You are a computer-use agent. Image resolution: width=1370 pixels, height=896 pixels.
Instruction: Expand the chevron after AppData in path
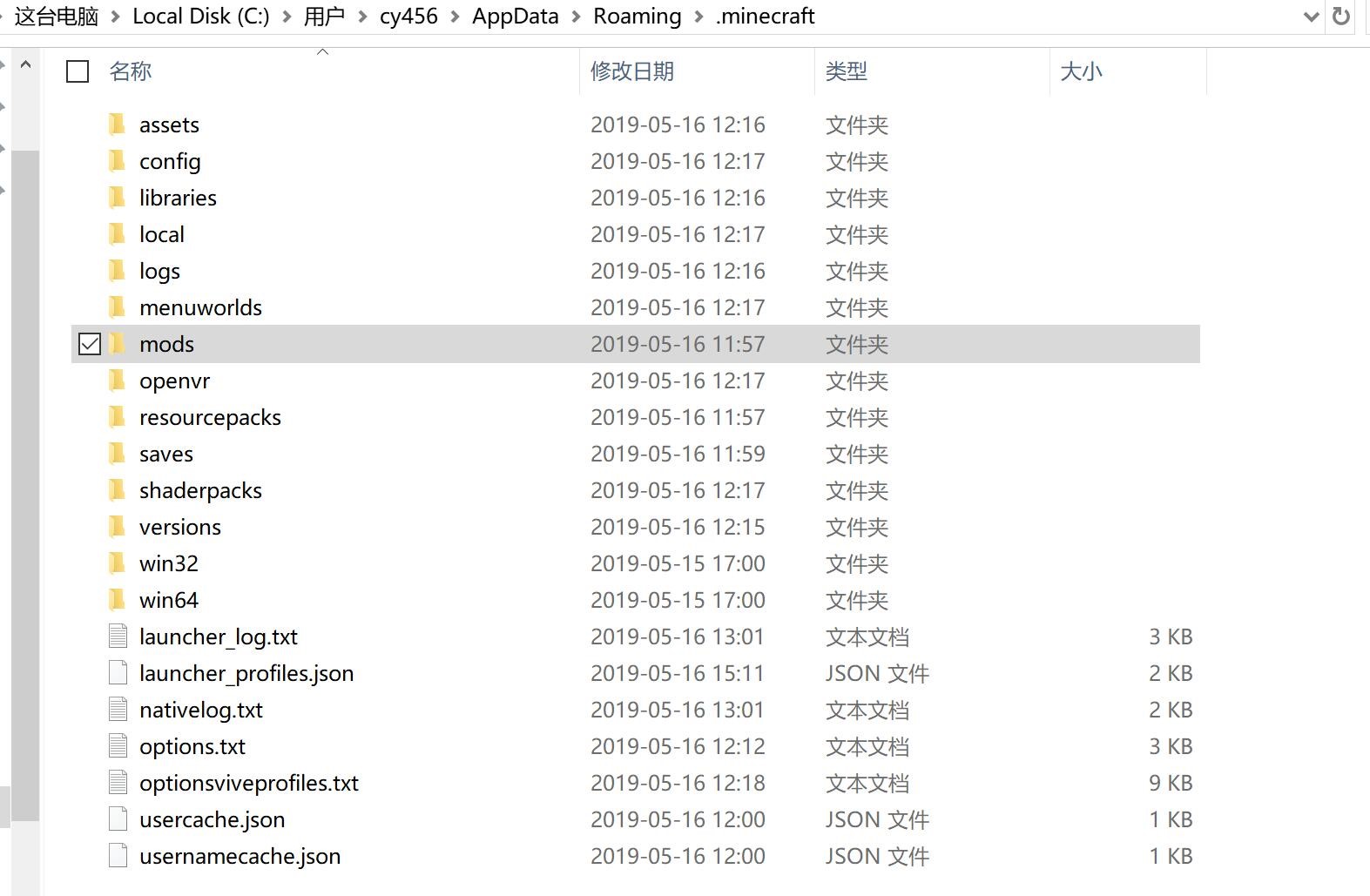point(576,17)
